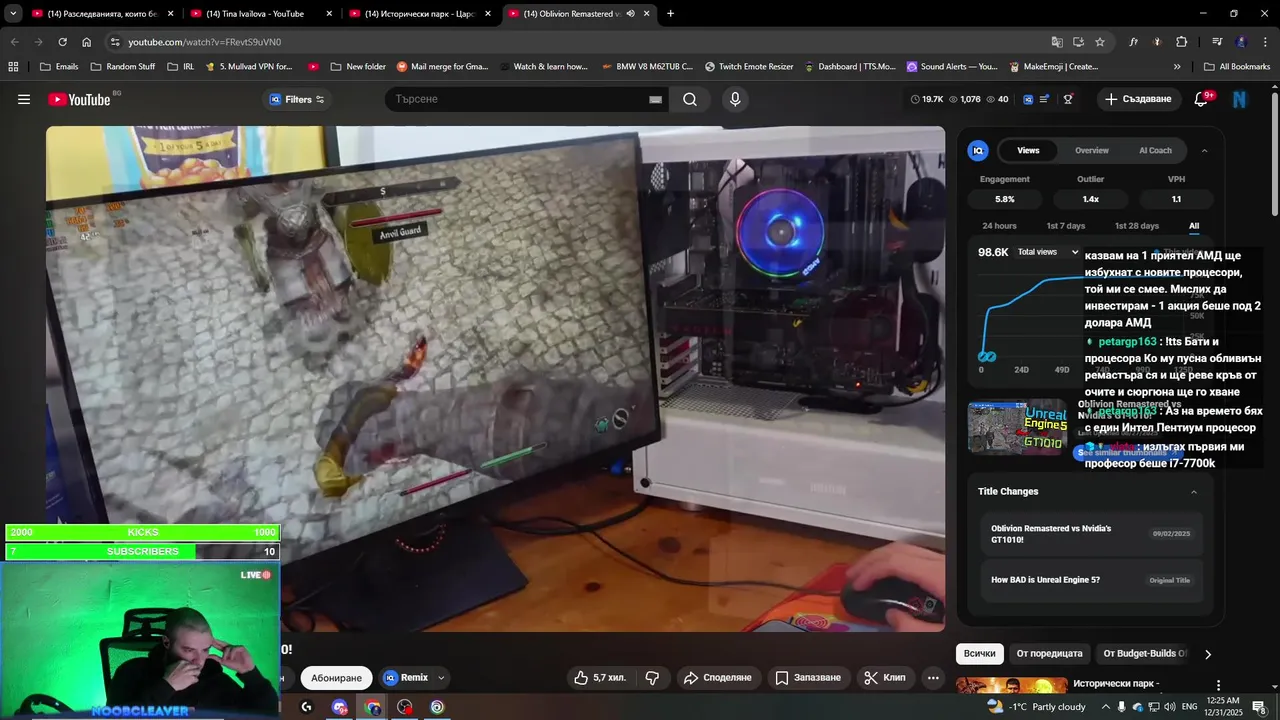The width and height of the screenshot is (1280, 720).
Task: Open the vidIQ Filters button
Action: [297, 99]
